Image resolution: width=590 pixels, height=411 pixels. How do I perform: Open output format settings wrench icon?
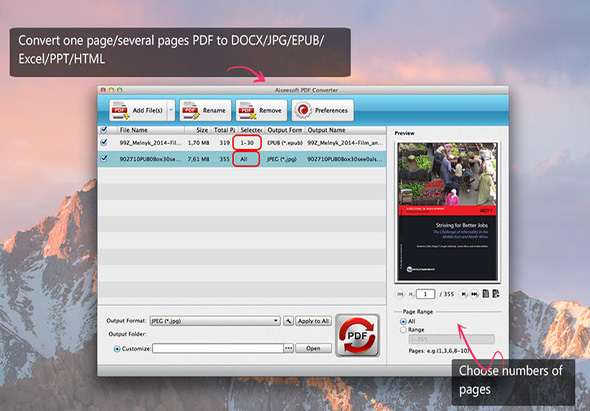click(288, 321)
